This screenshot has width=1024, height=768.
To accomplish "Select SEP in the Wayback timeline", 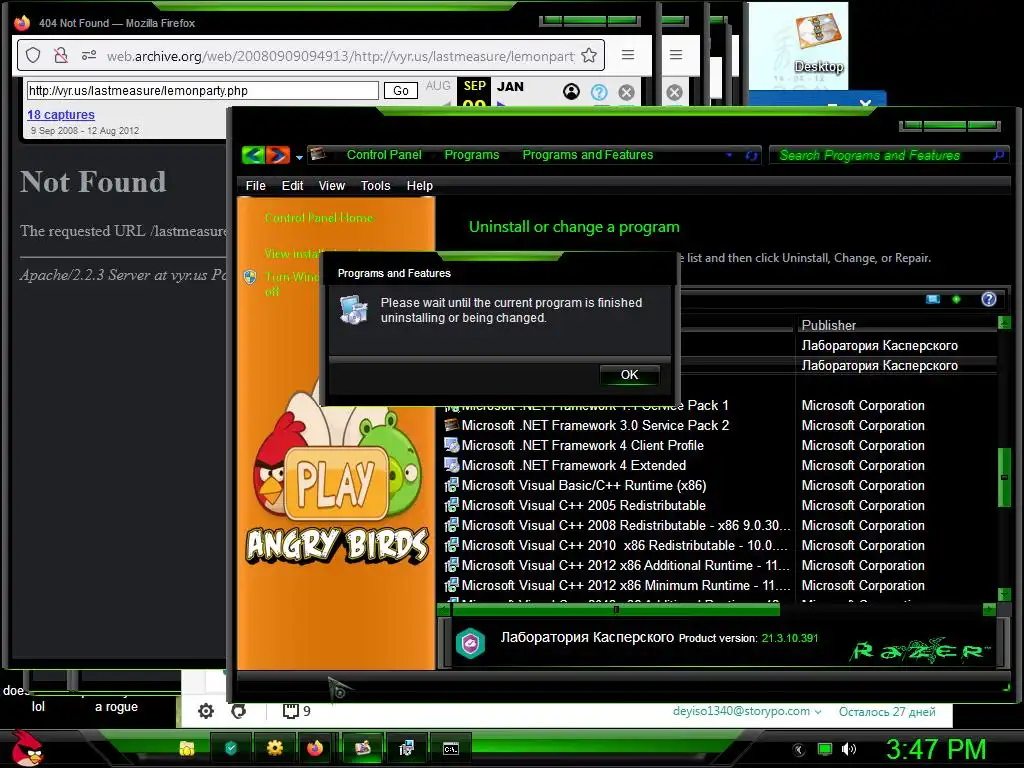I will point(475,86).
